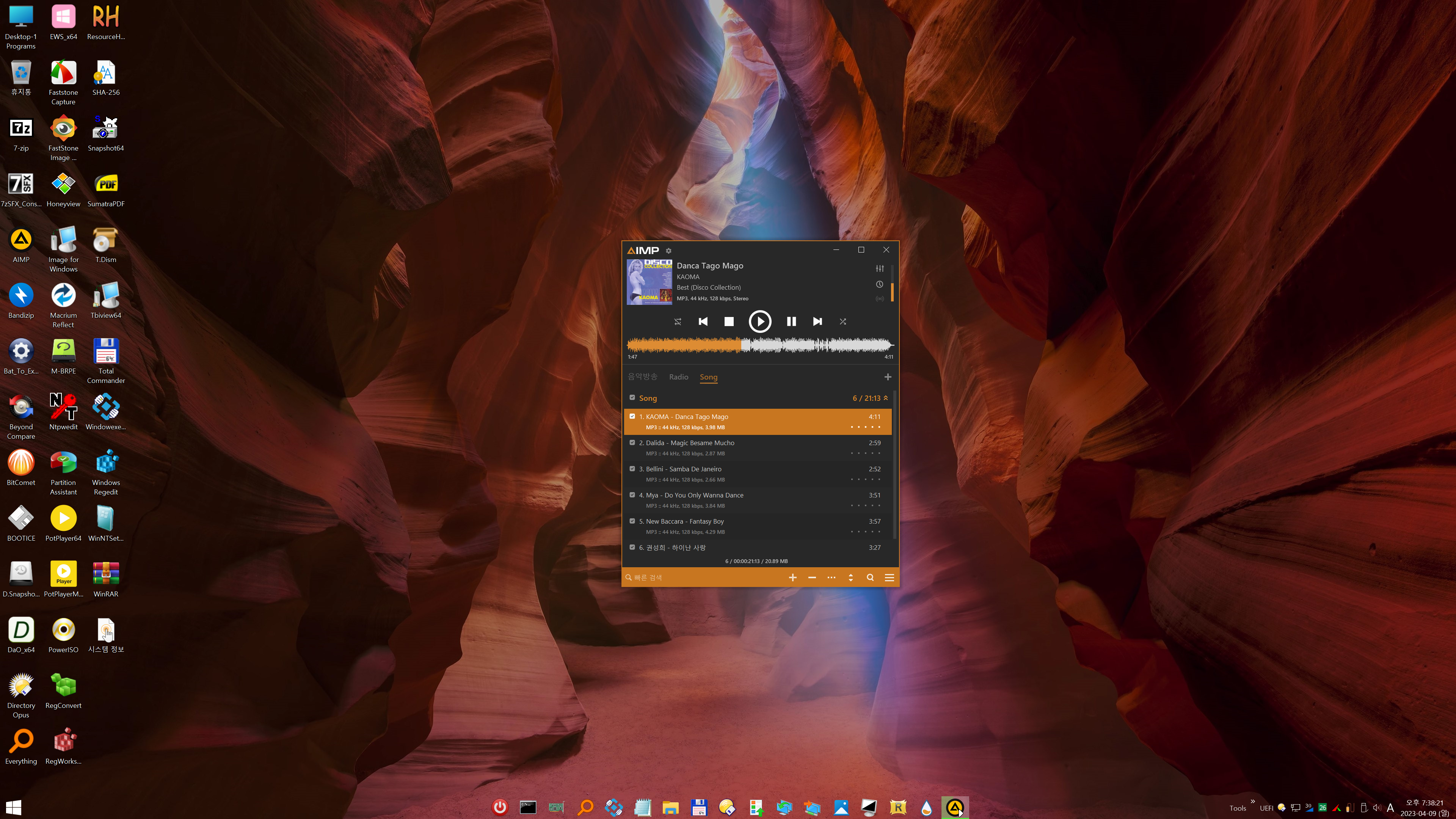This screenshot has height=819, width=1456.
Task: Click the album art thumbnail
Action: click(x=650, y=282)
